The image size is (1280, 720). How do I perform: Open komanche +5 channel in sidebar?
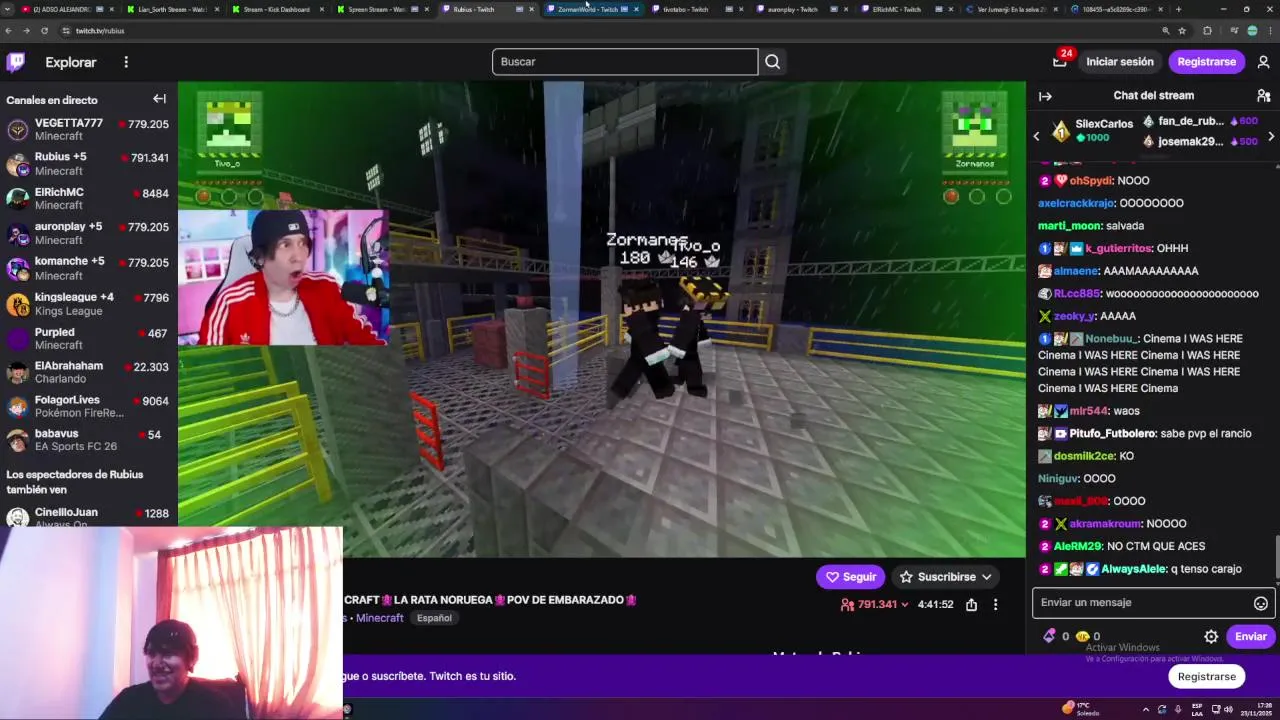coord(88,268)
